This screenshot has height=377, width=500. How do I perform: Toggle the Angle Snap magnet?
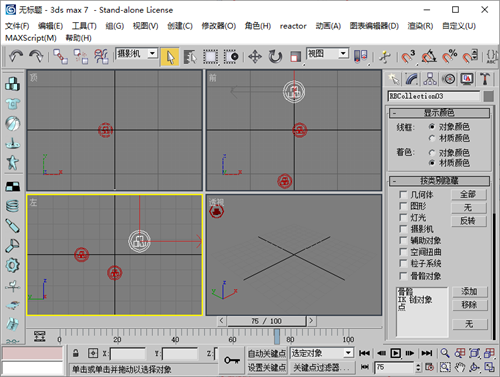(x=429, y=57)
